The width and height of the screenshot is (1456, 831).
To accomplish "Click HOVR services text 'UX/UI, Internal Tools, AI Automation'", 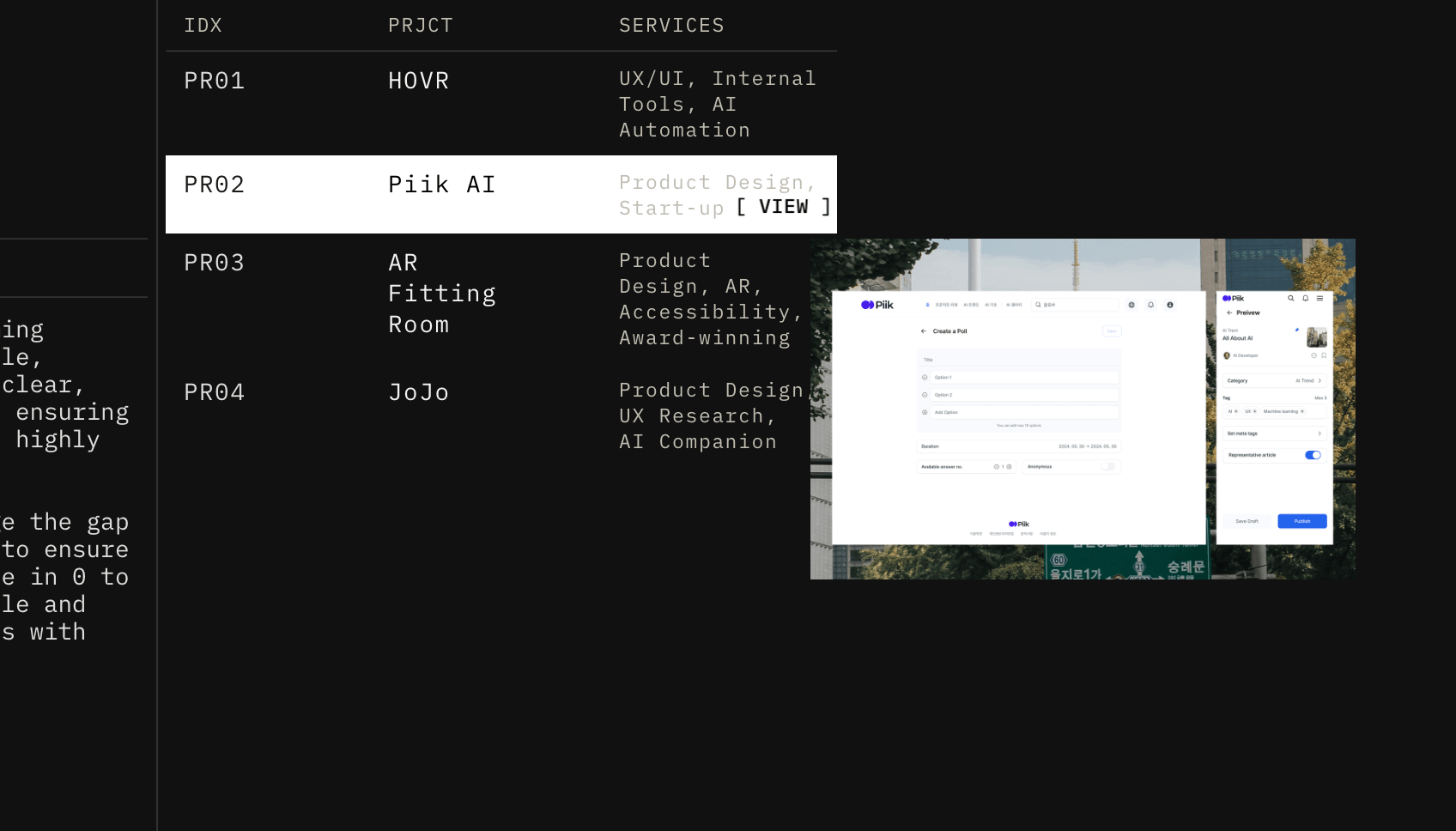I will (x=718, y=105).
